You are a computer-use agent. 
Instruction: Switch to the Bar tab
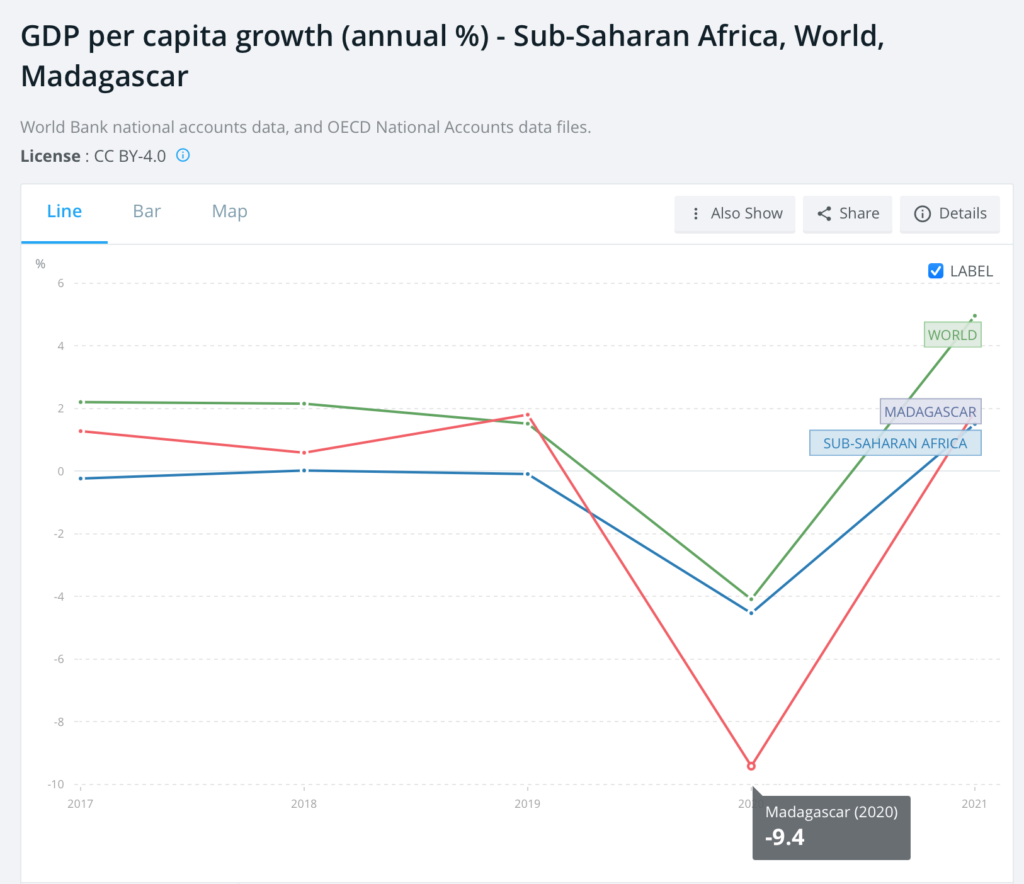click(x=147, y=212)
